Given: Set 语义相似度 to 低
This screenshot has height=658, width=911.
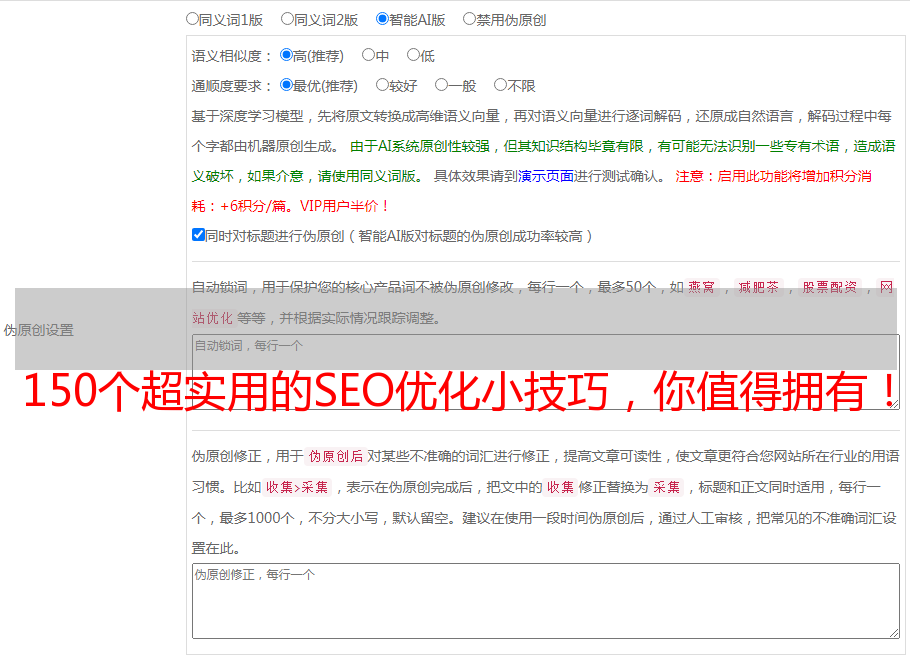Looking at the screenshot, I should click(413, 55).
